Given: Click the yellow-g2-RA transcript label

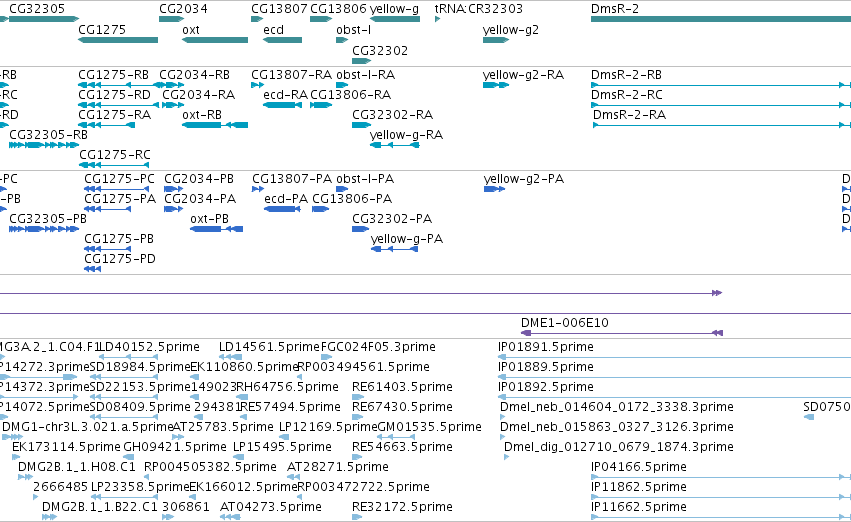Looking at the screenshot, I should pos(523,75).
